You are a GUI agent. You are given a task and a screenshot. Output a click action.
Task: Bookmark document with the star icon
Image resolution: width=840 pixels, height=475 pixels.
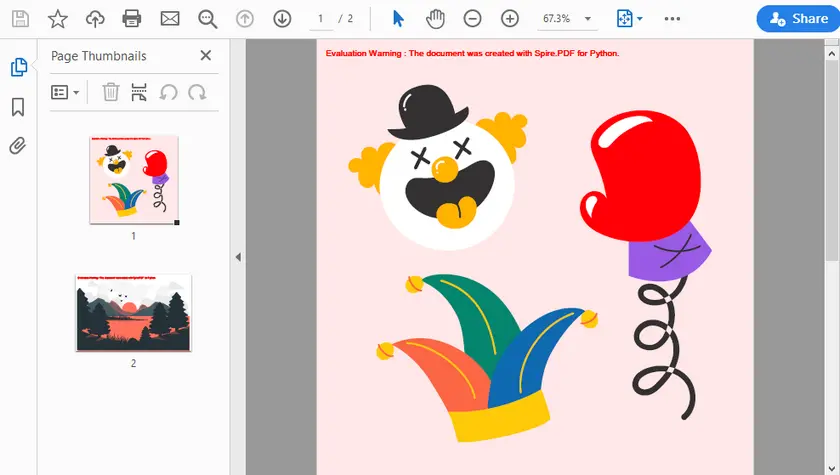point(58,19)
